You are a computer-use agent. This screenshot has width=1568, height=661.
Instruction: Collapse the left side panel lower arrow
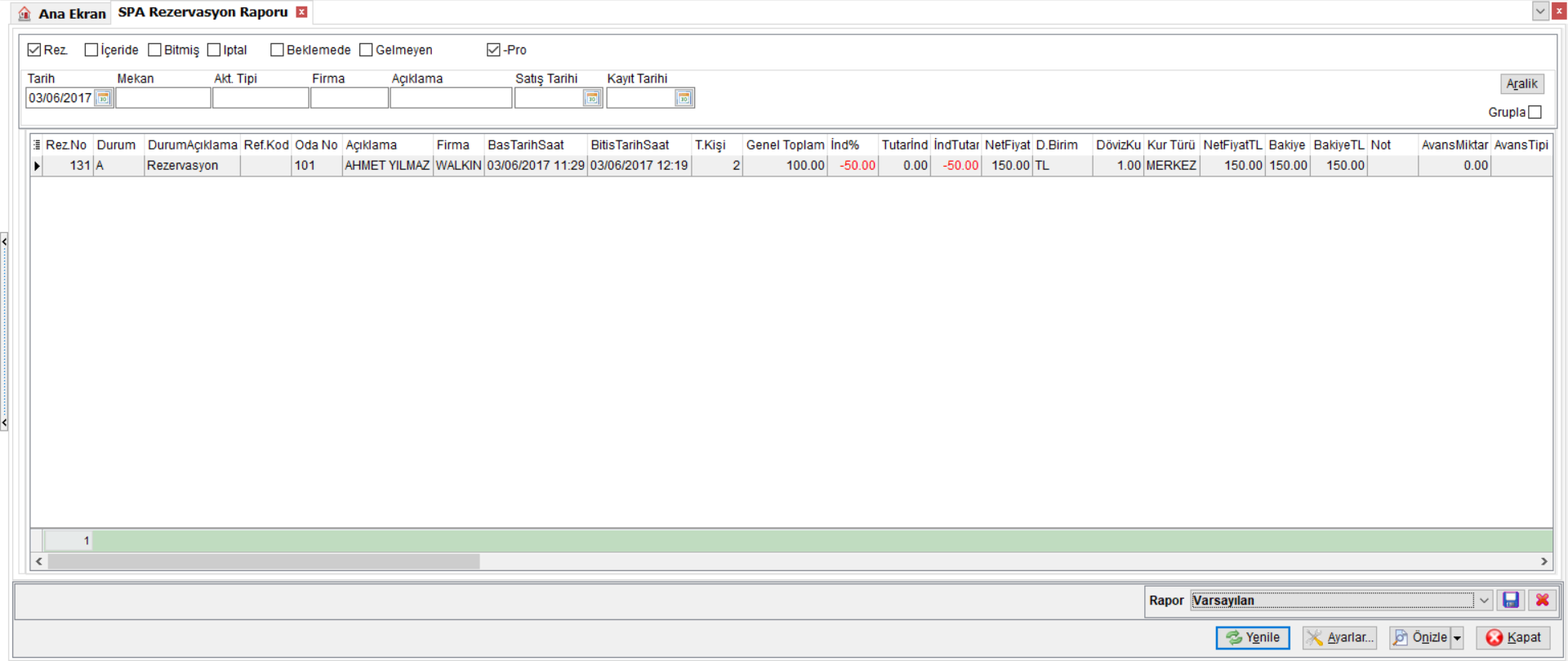(4, 422)
